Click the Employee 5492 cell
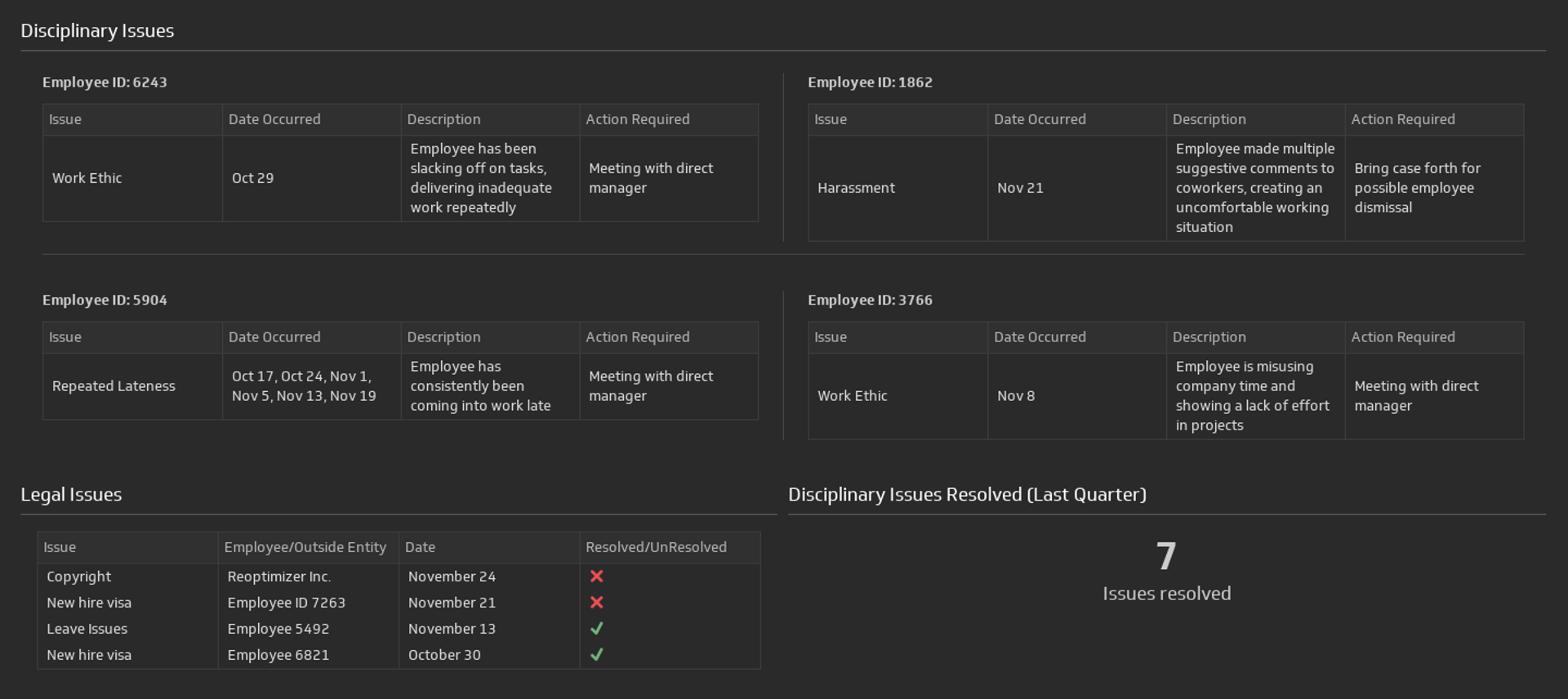 308,629
